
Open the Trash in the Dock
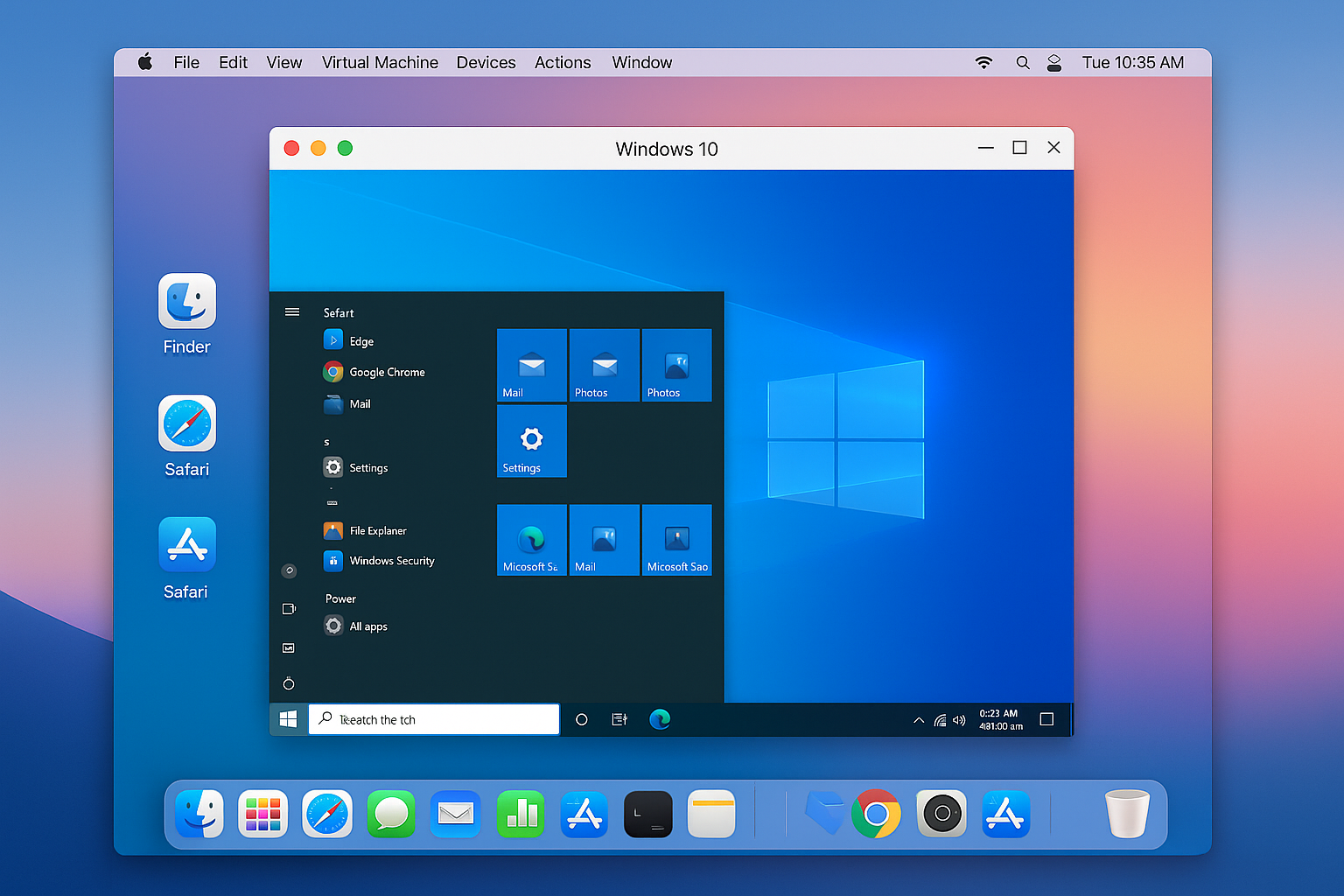[x=1127, y=814]
